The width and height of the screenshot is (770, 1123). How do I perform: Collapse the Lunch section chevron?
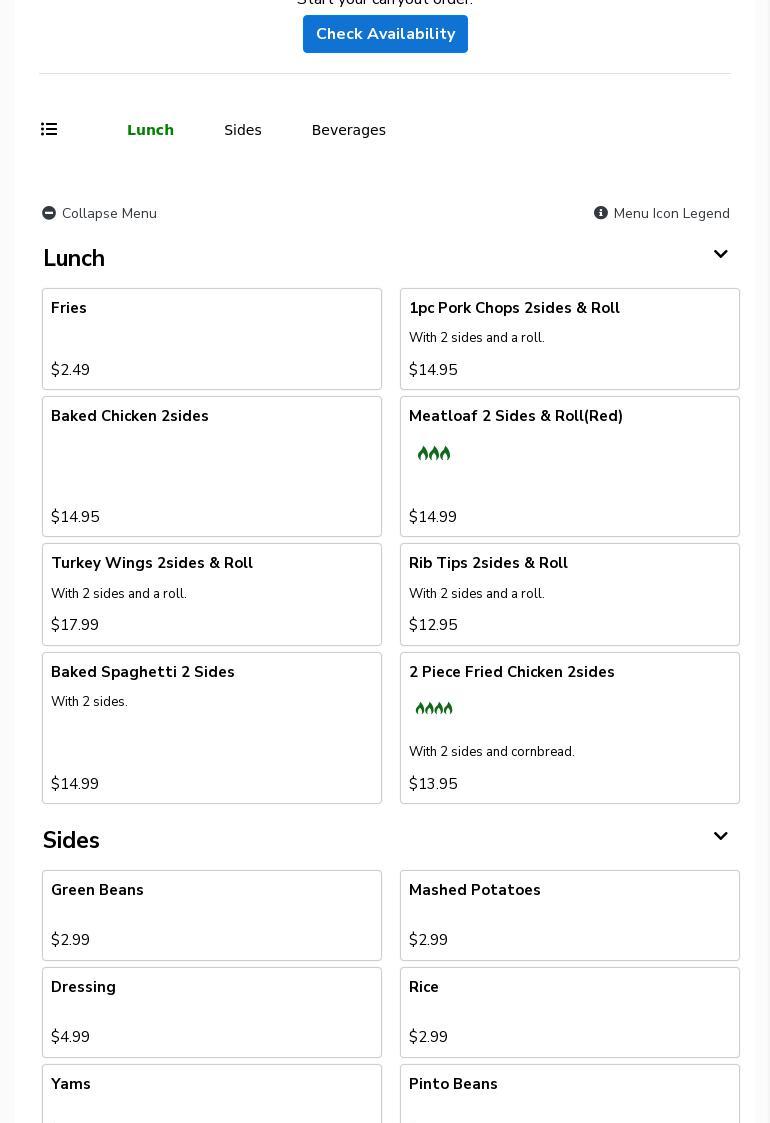(x=720, y=255)
